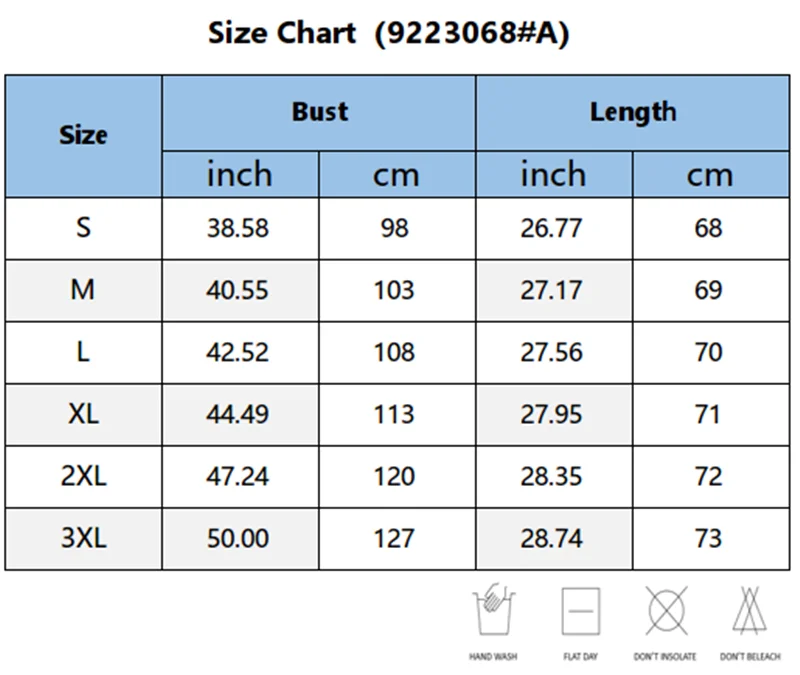800x675 pixels.
Task: Click the HAND WASH label text
Action: pyautogui.click(x=493, y=657)
